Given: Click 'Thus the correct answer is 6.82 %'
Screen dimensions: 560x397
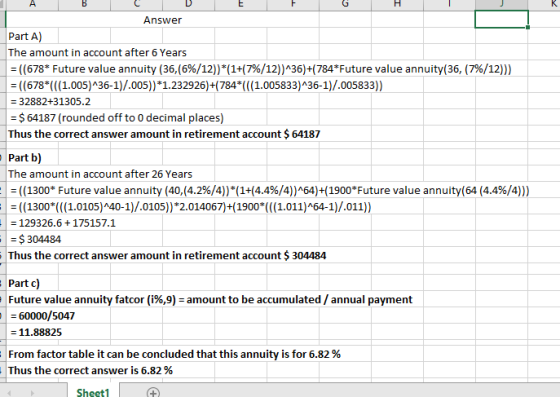Looking at the screenshot, I should 90,371.
